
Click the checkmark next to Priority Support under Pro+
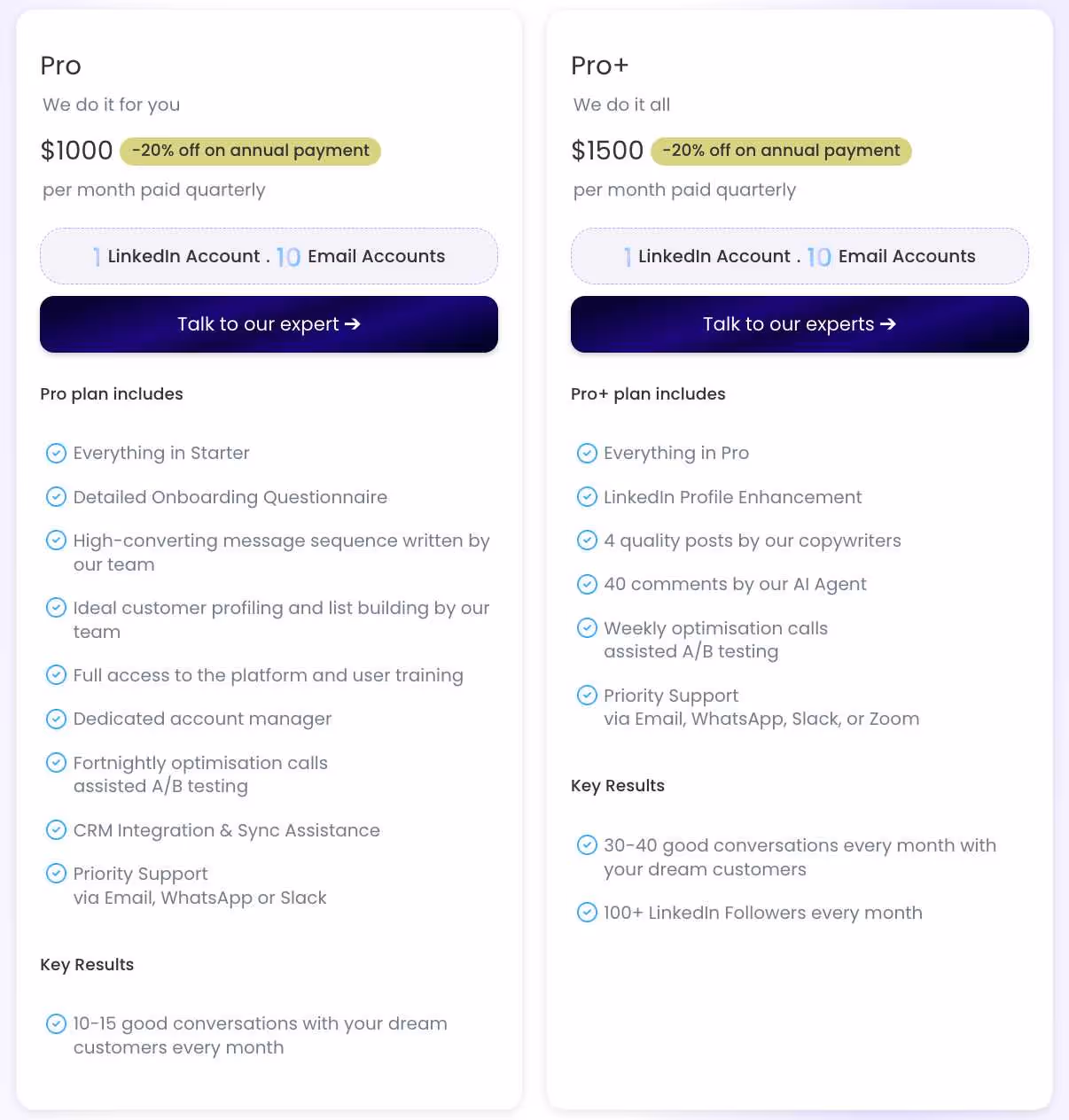point(587,696)
